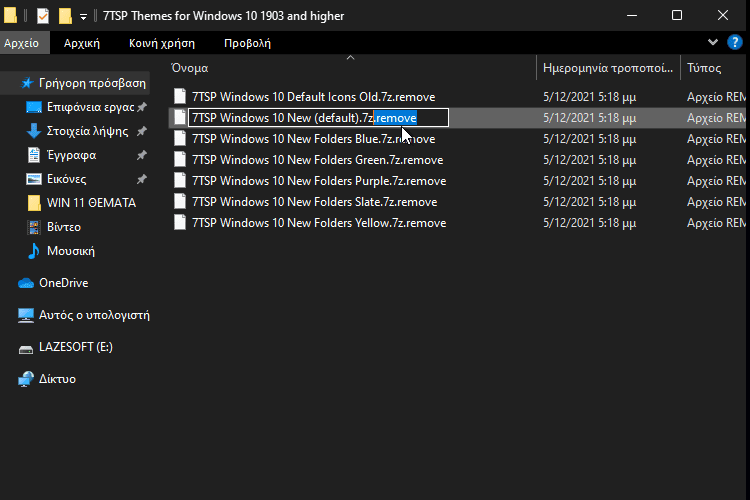Open Επιφάνεια εργασίας in navigation pane

(x=90, y=107)
